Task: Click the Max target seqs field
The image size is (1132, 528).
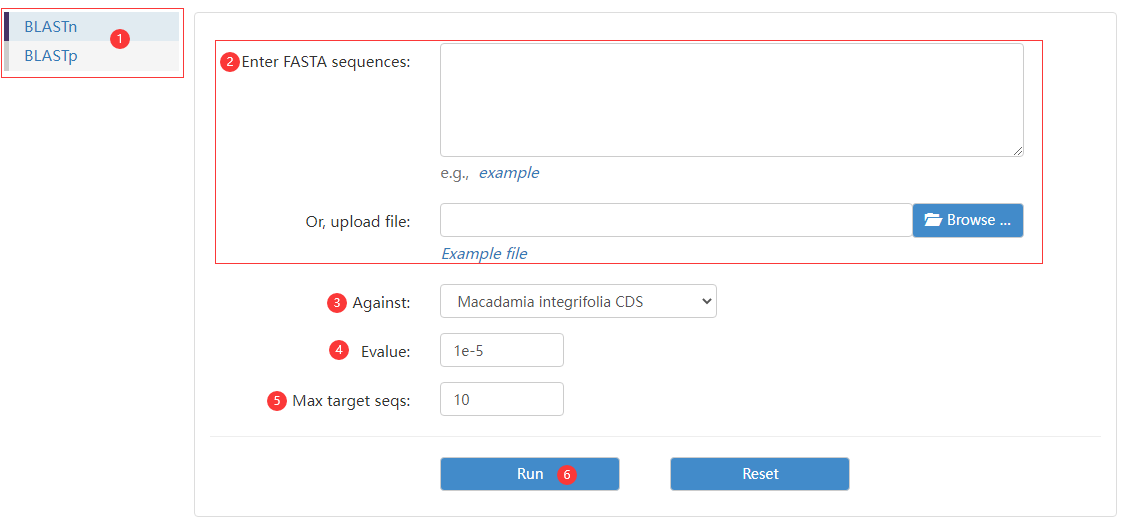Action: [502, 399]
